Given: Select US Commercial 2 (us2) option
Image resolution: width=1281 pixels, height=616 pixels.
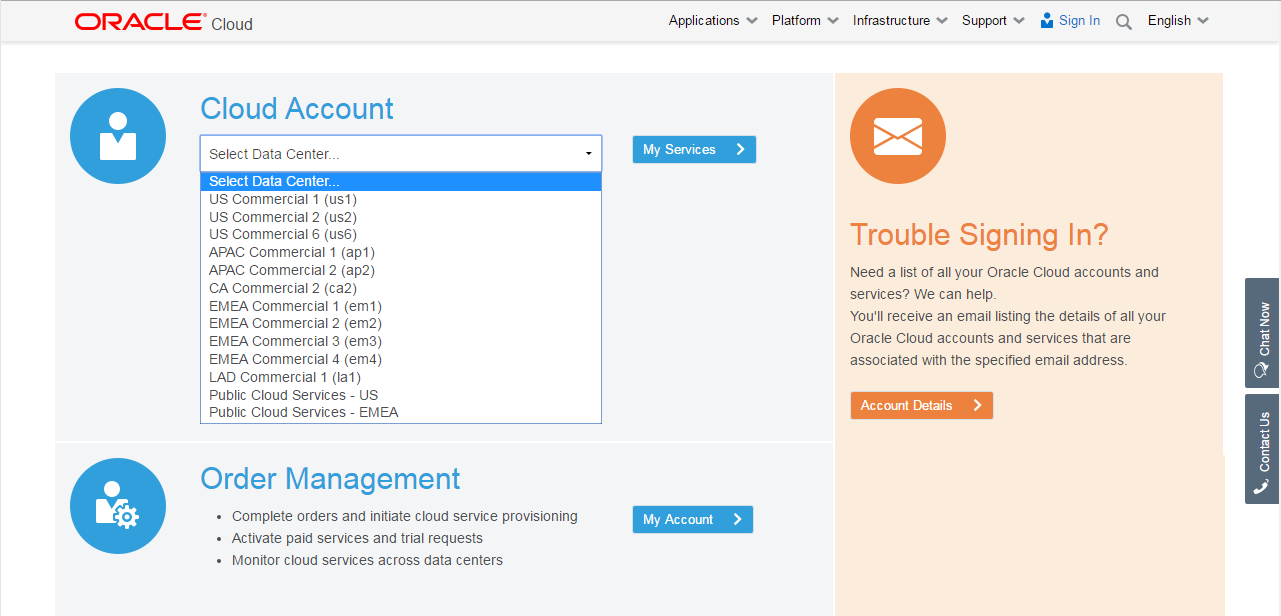Looking at the screenshot, I should (x=283, y=217).
